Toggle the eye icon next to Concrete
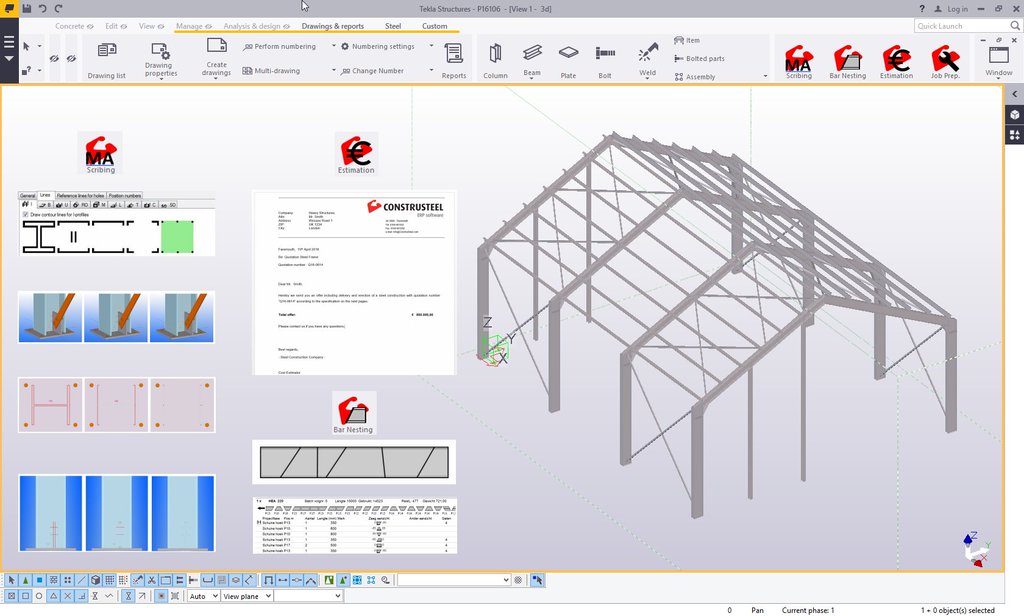This screenshot has width=1024, height=616. (x=90, y=26)
